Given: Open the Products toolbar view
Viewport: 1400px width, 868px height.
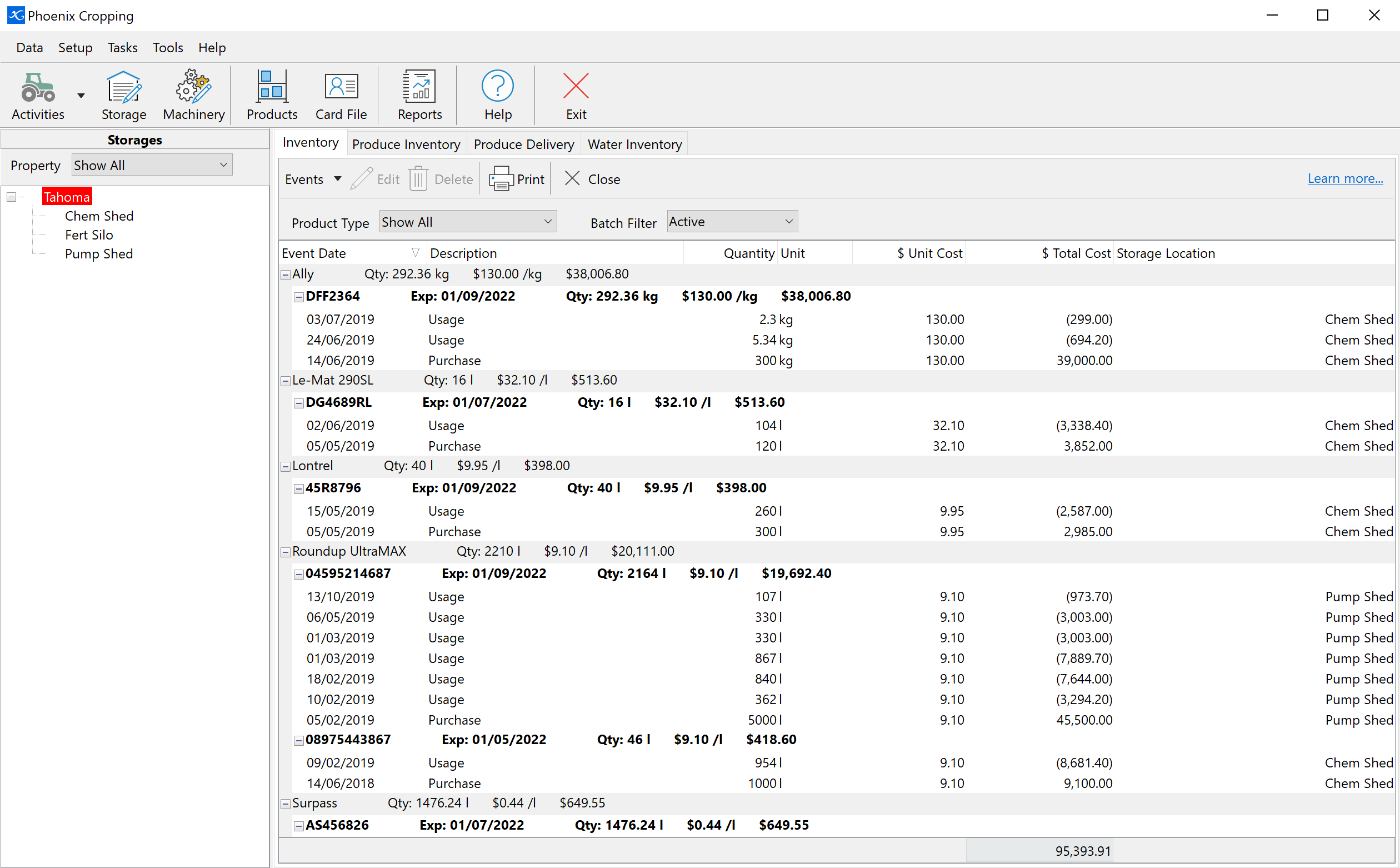Looking at the screenshot, I should (271, 93).
